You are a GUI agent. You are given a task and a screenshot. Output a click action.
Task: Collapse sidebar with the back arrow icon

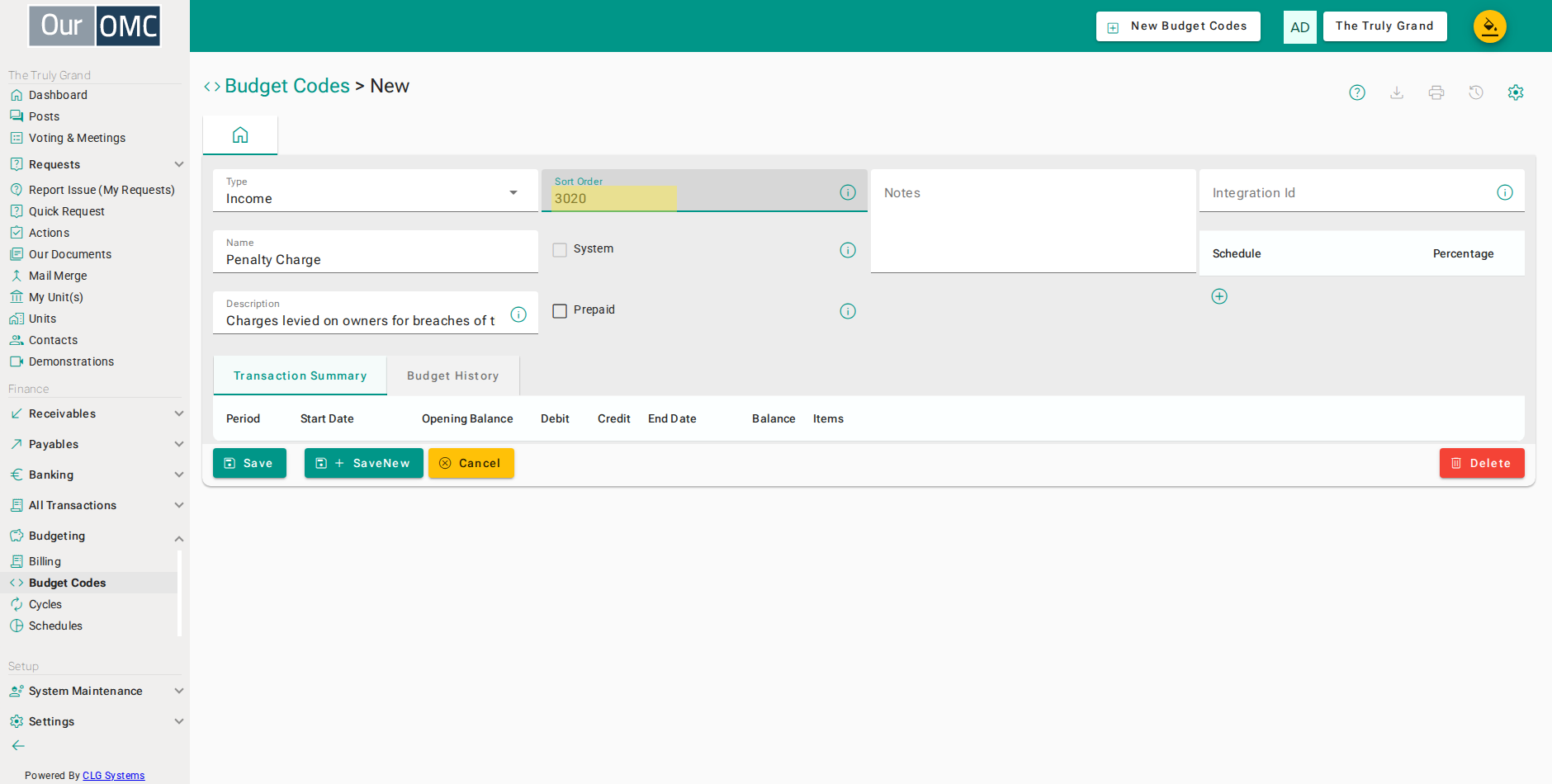(18, 745)
